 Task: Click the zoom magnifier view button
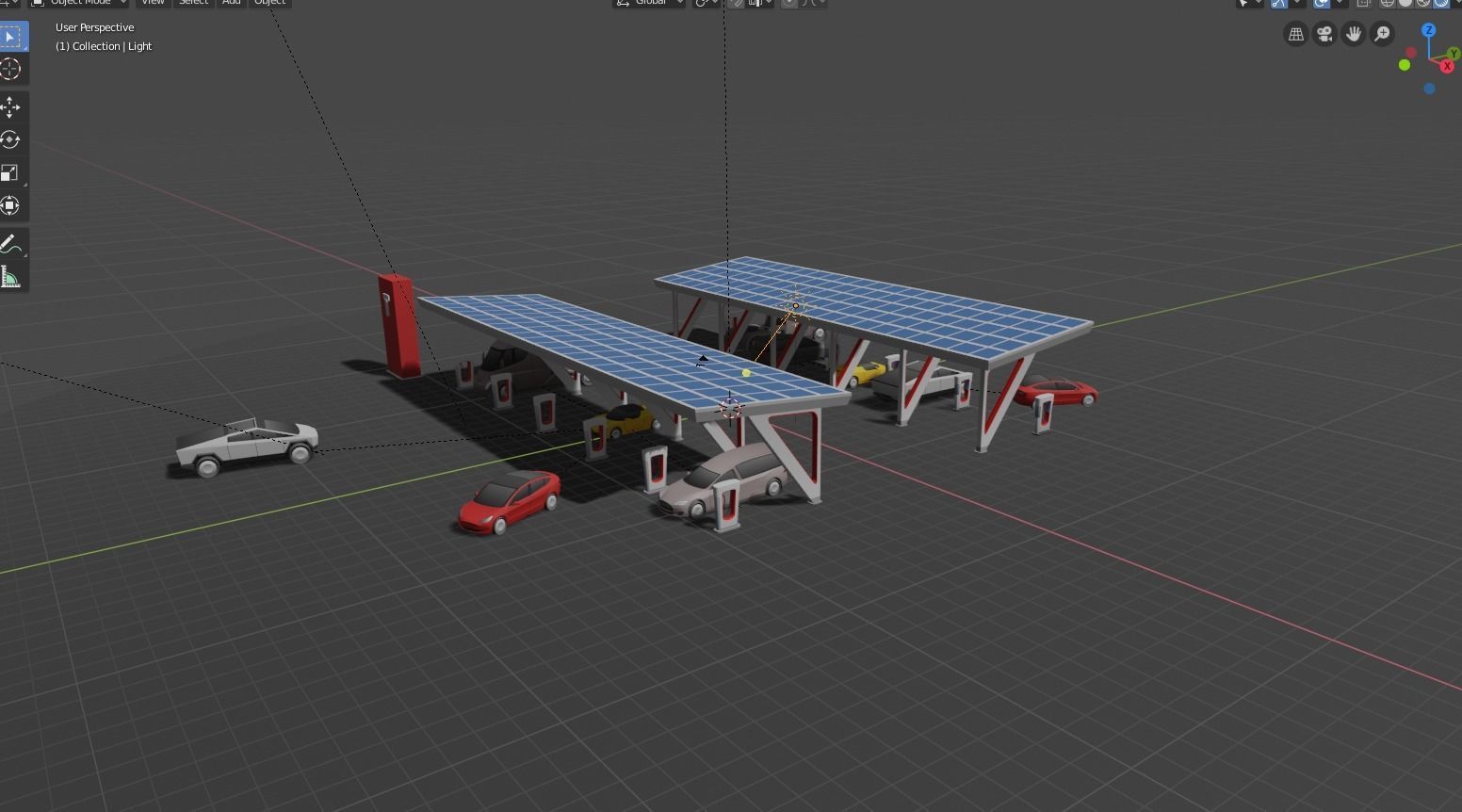pyautogui.click(x=1382, y=35)
